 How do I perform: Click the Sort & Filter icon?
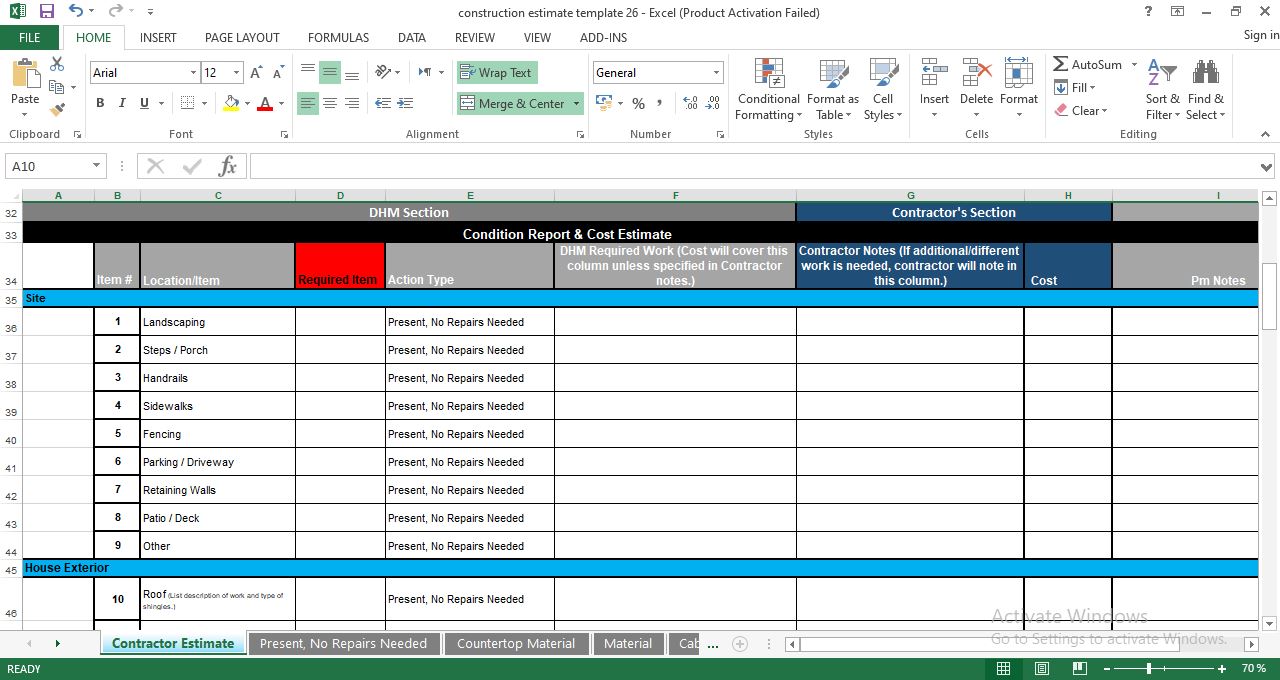click(x=1161, y=89)
